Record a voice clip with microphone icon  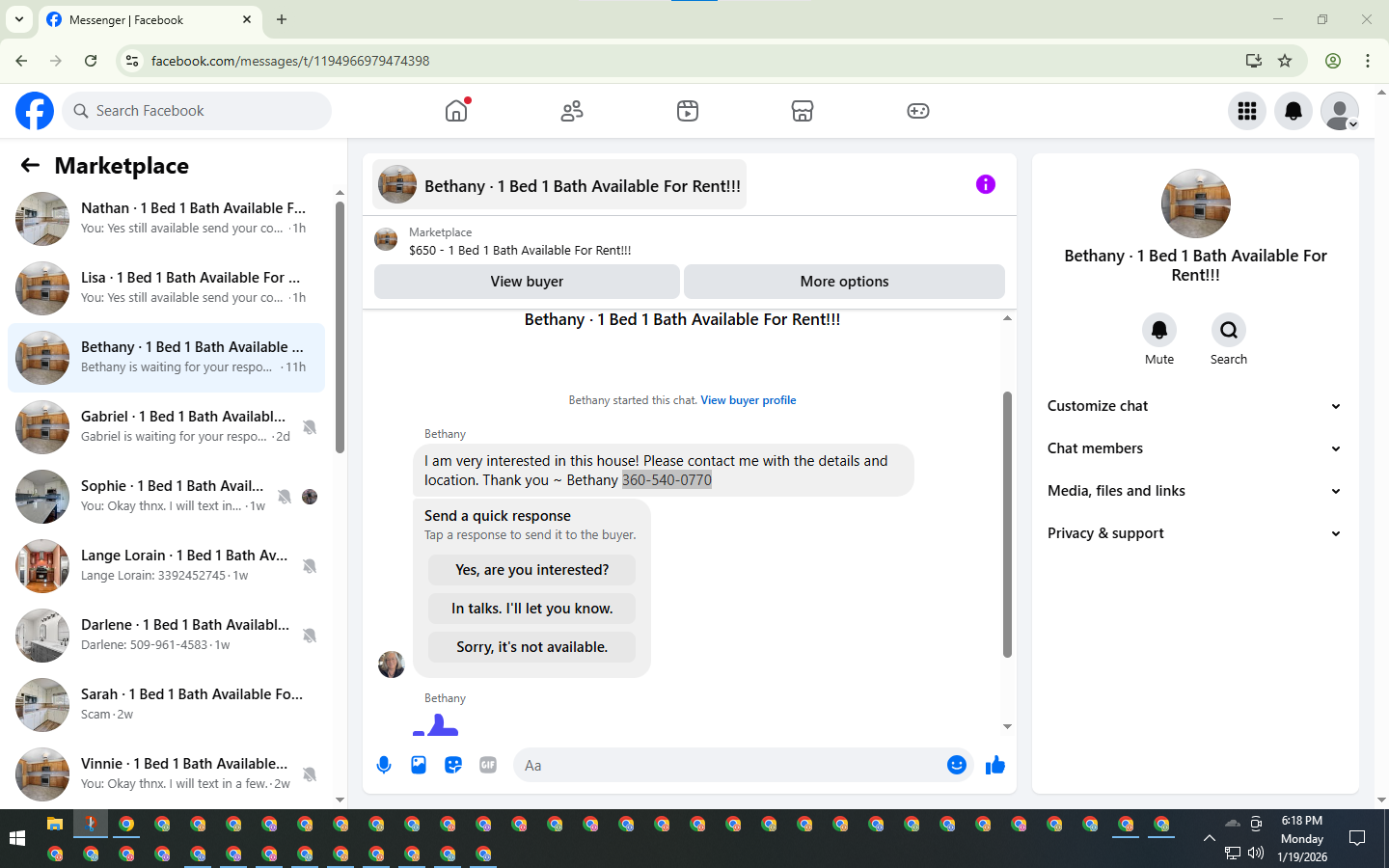click(x=384, y=765)
